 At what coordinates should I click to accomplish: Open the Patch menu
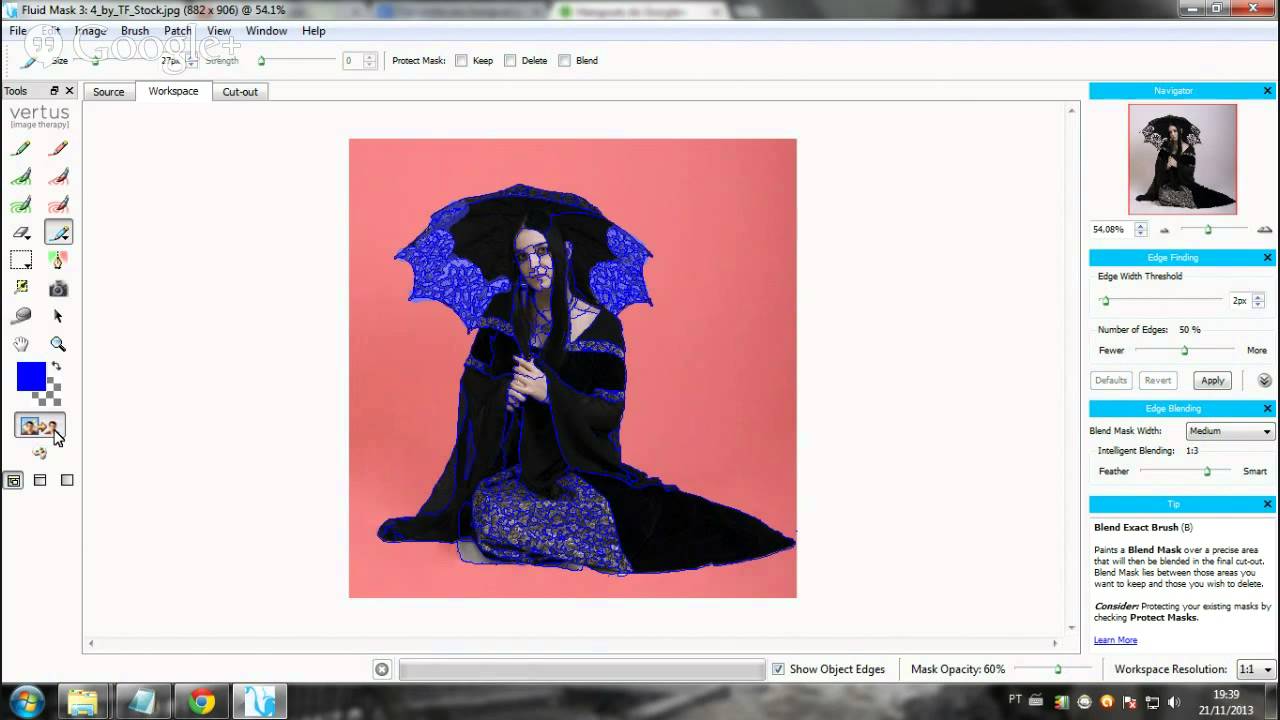coord(178,31)
